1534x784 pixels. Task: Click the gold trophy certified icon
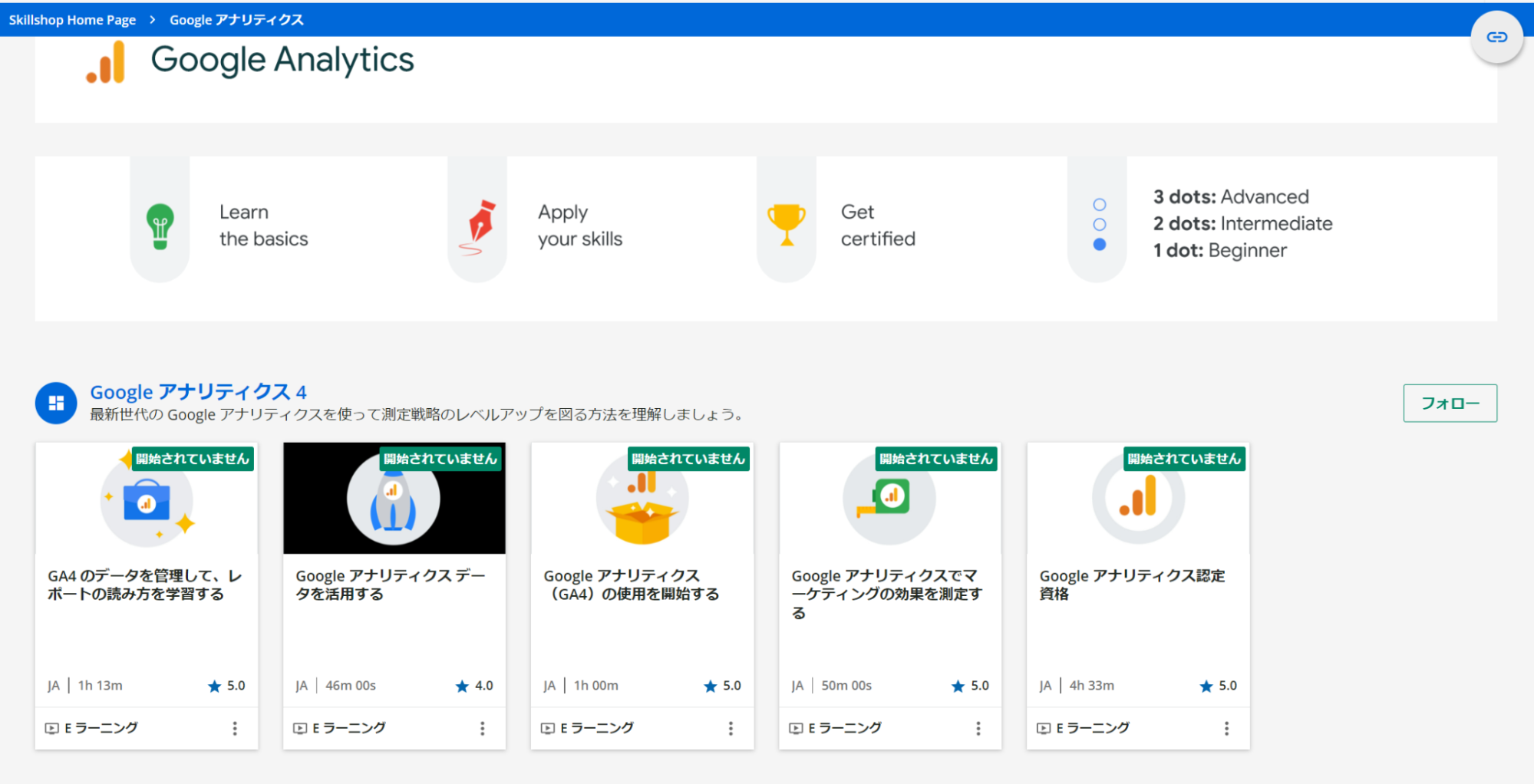pyautogui.click(x=787, y=225)
